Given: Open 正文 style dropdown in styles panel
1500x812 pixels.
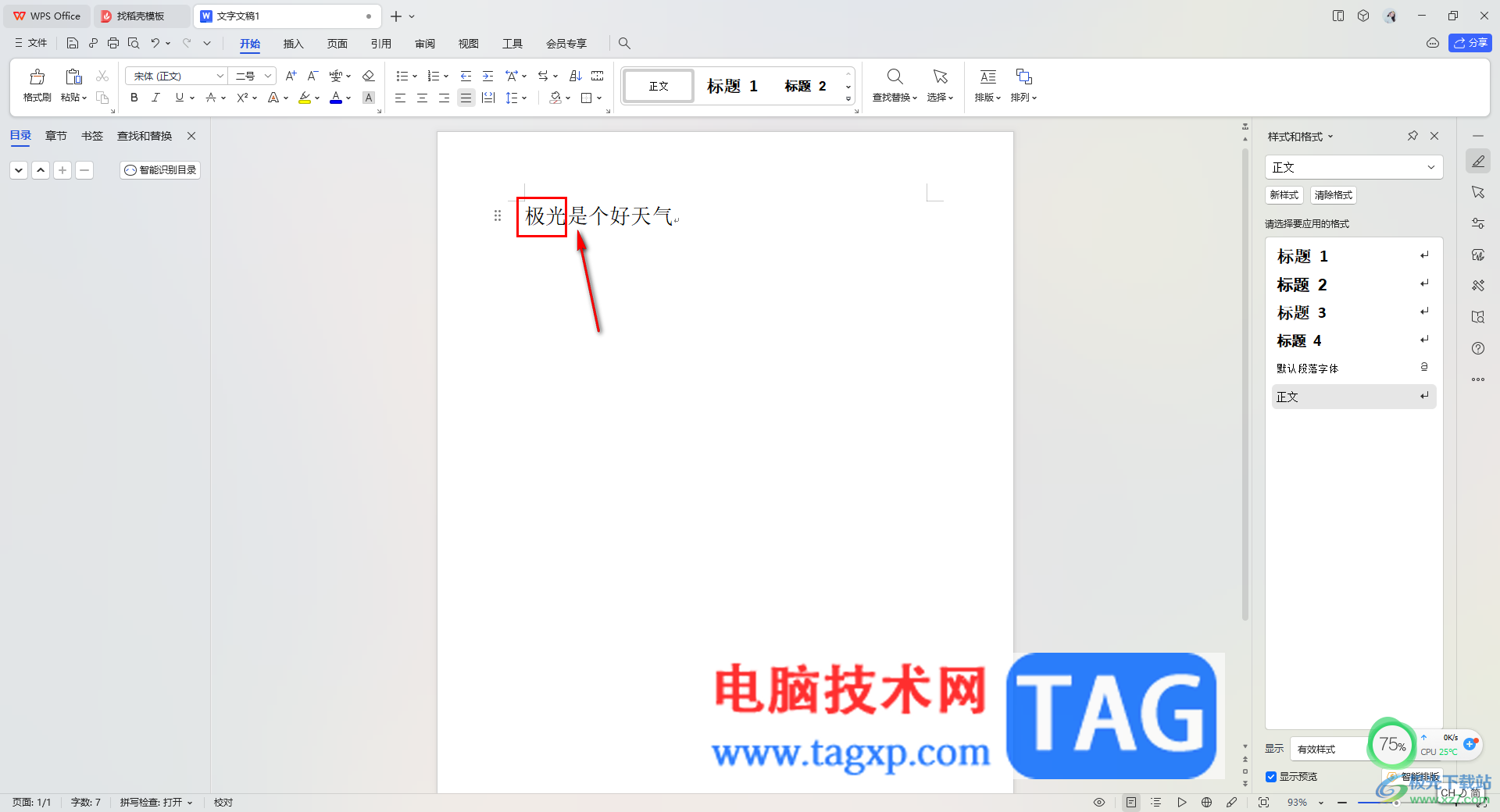Looking at the screenshot, I should click(1431, 167).
